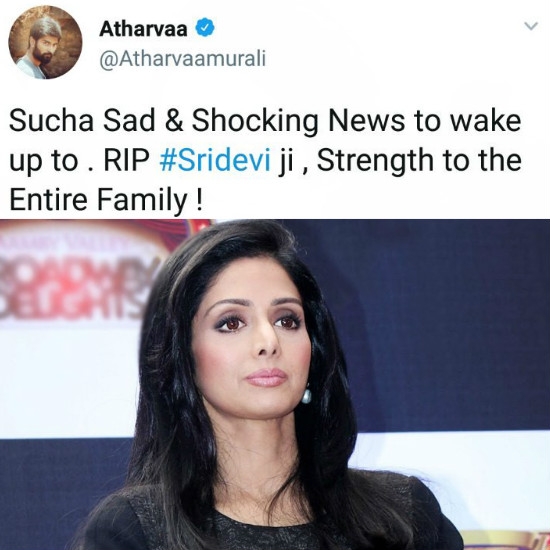
Task: Click the display name Atharvaa
Action: coord(143,29)
